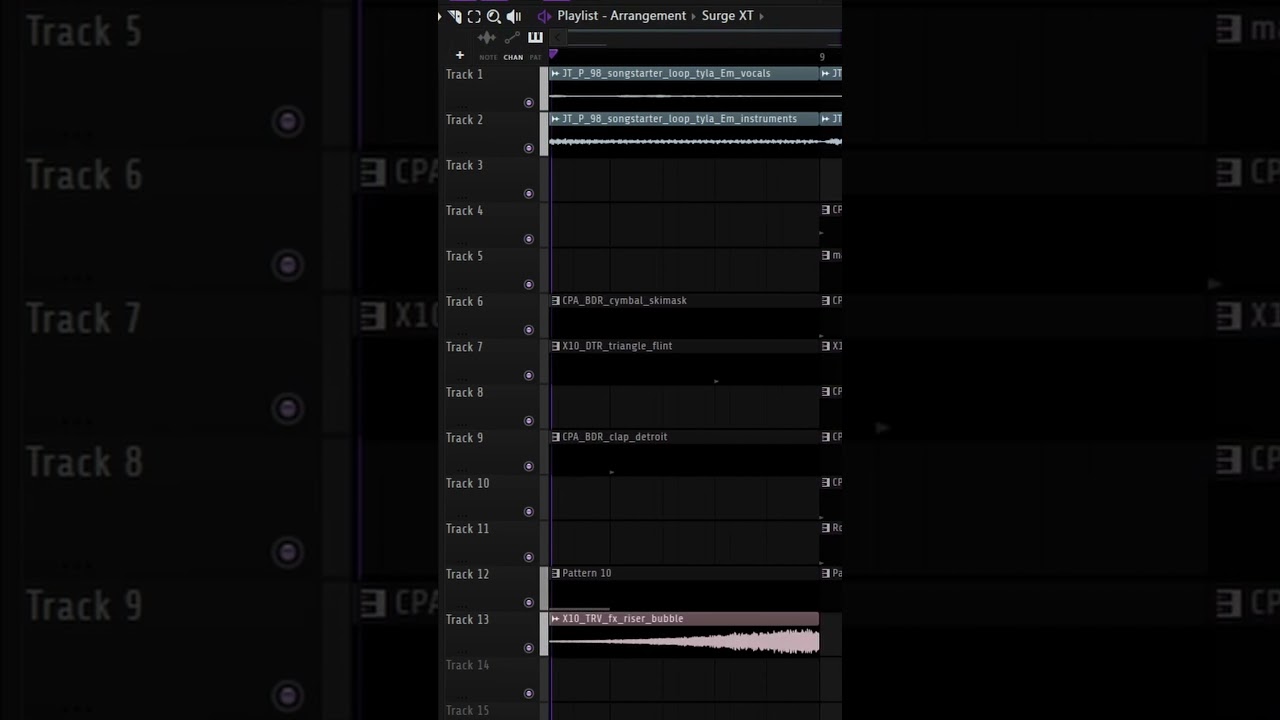Select the Track 6 header label
The height and width of the screenshot is (720, 1280).
click(464, 302)
